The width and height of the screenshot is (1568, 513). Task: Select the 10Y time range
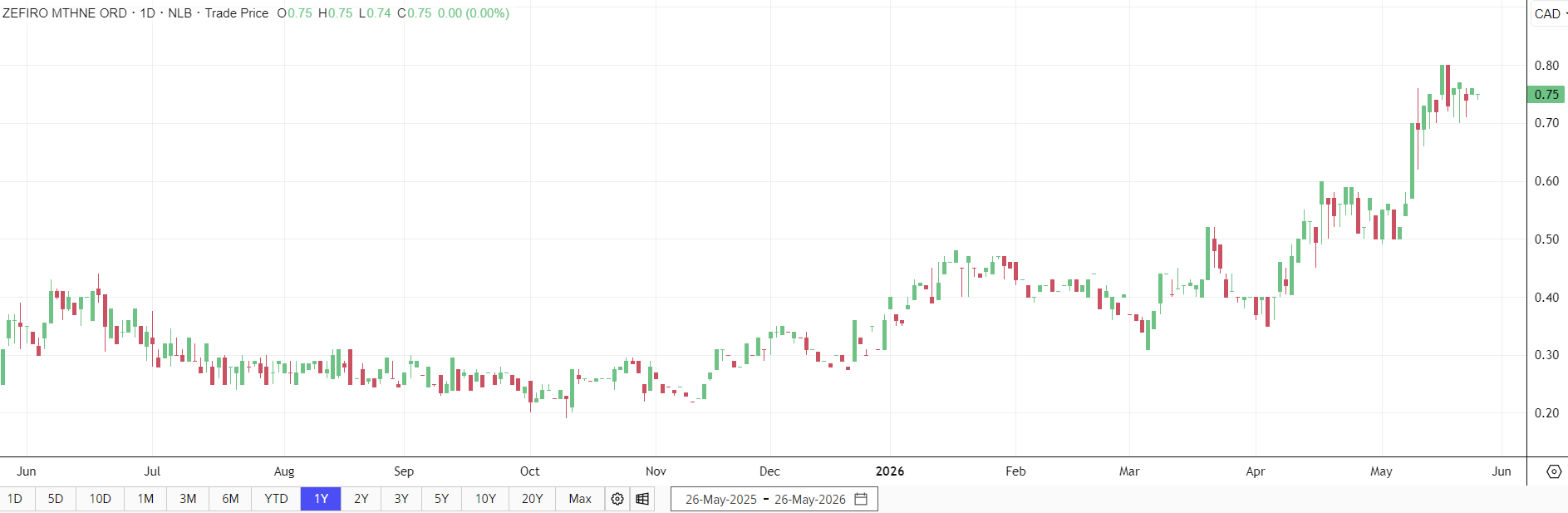485,499
